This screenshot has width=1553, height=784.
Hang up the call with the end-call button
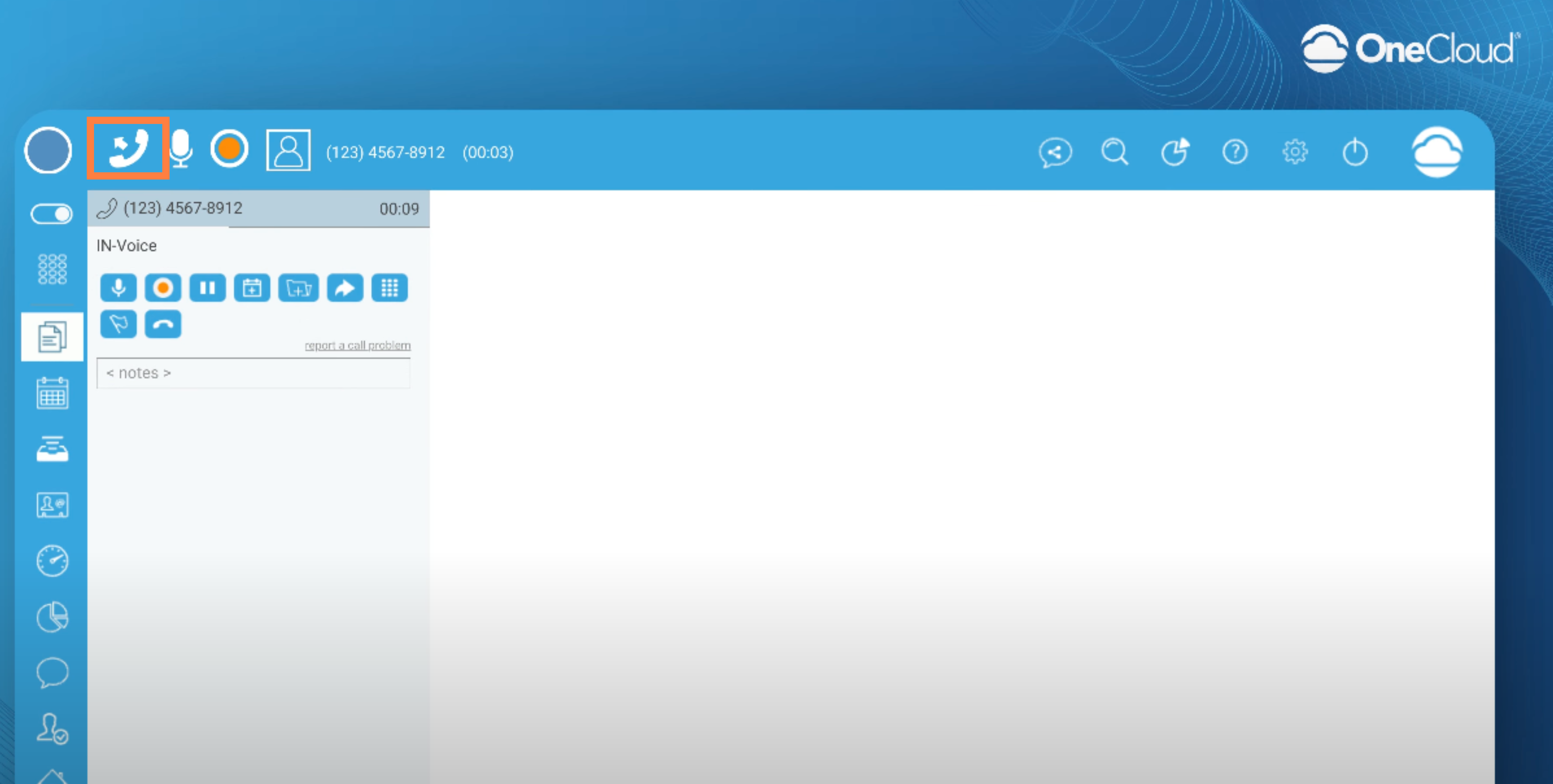163,324
